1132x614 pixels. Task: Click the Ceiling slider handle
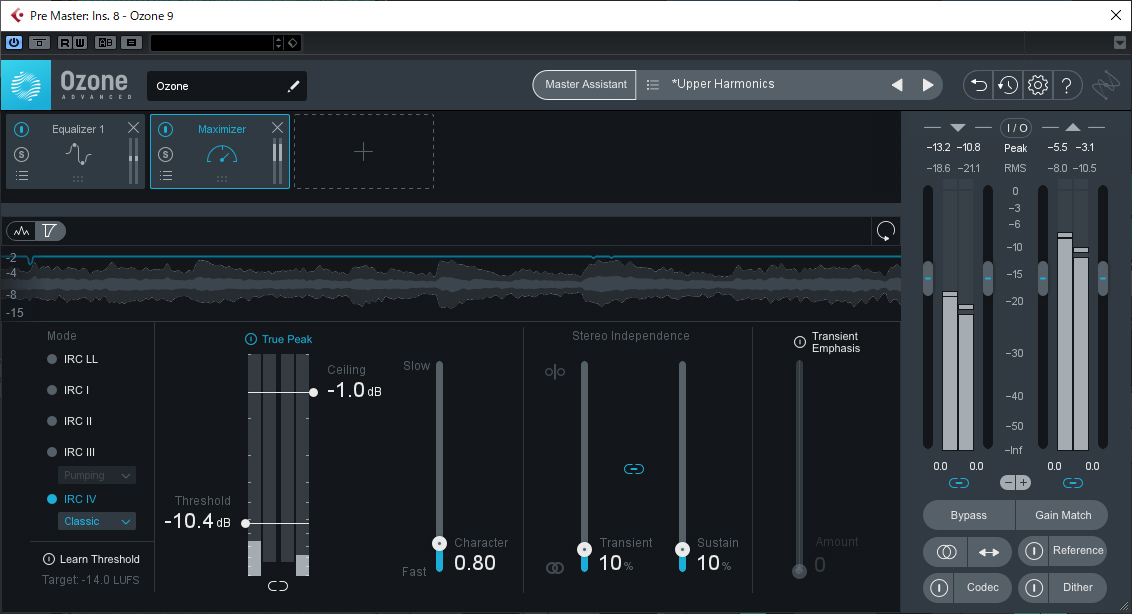(x=313, y=392)
